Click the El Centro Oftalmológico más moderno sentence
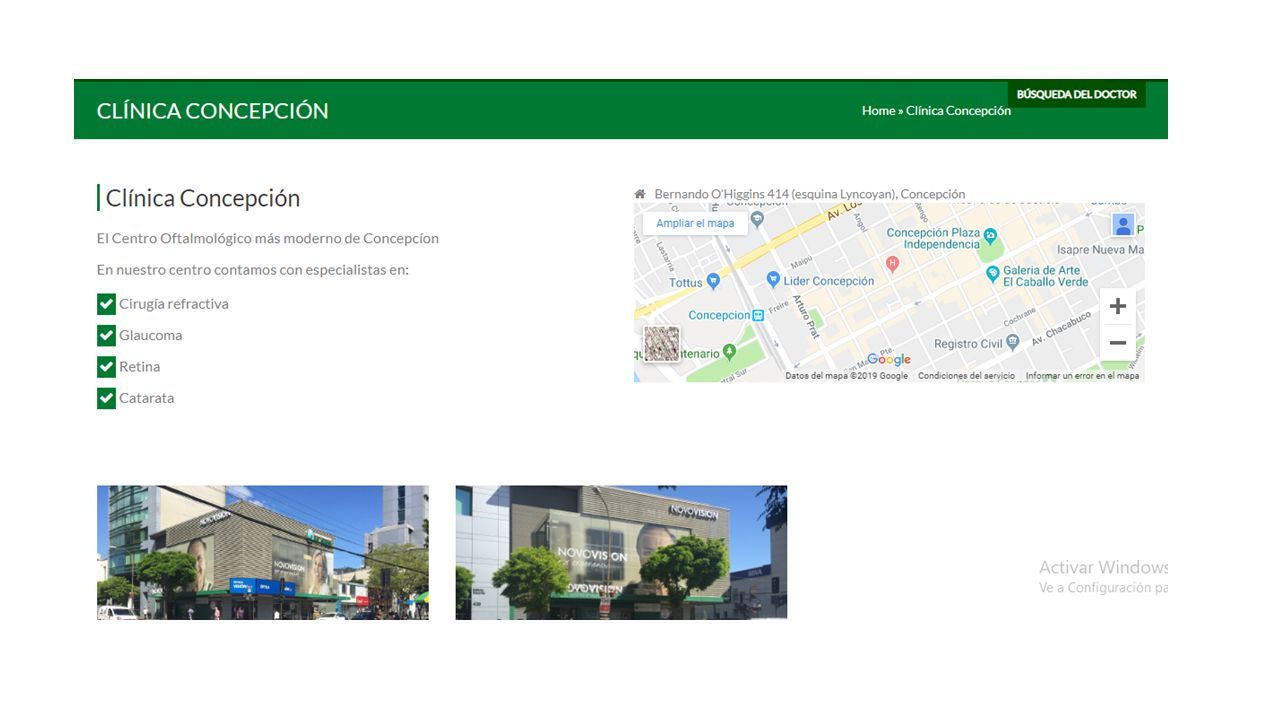This screenshot has height=720, width=1280. (268, 239)
